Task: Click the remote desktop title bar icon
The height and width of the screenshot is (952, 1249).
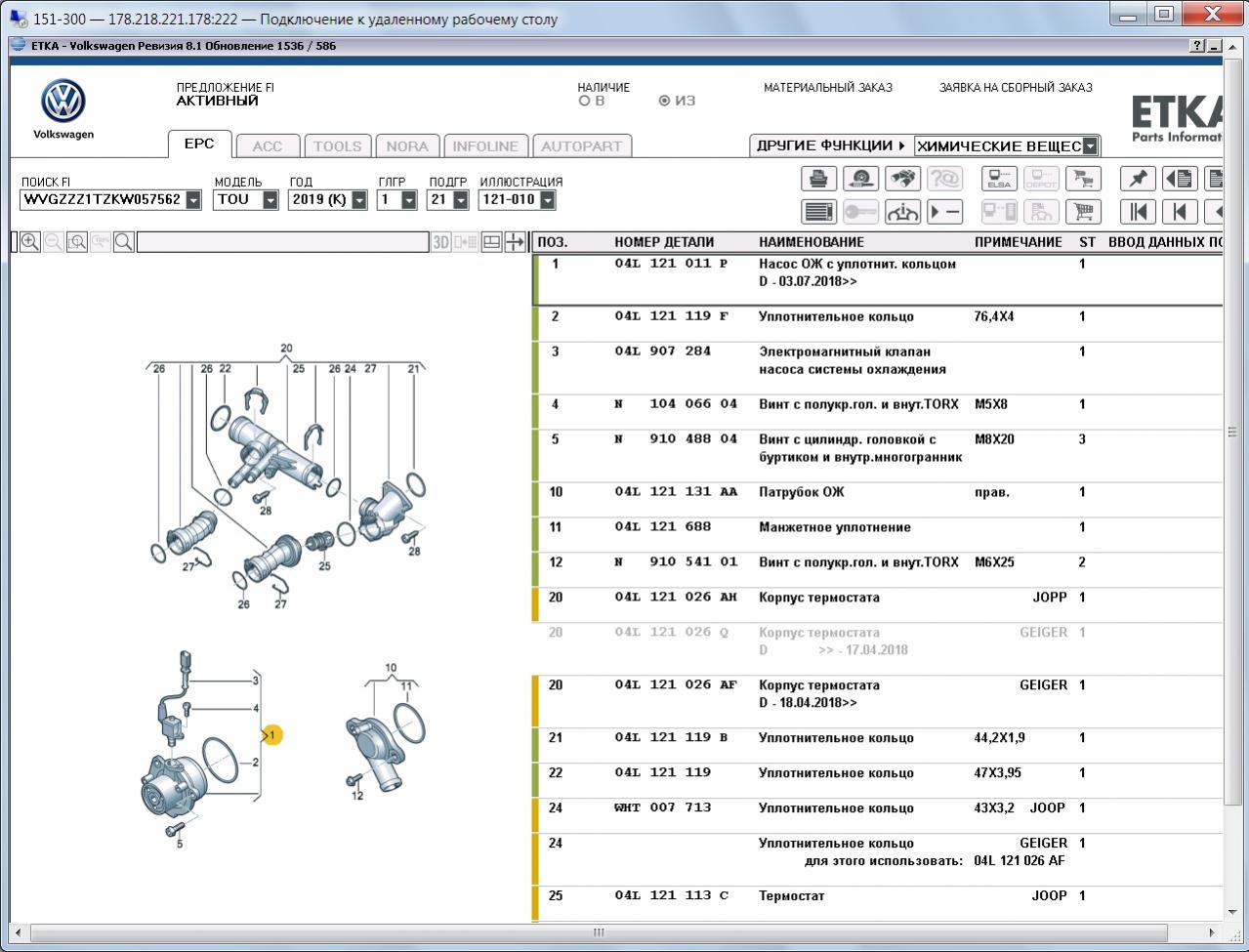Action: click(18, 19)
